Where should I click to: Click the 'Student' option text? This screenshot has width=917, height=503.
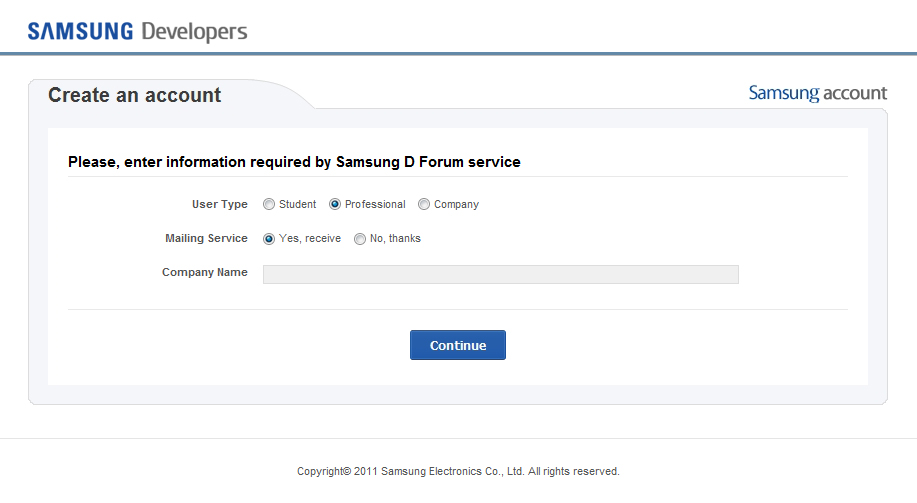(x=298, y=204)
